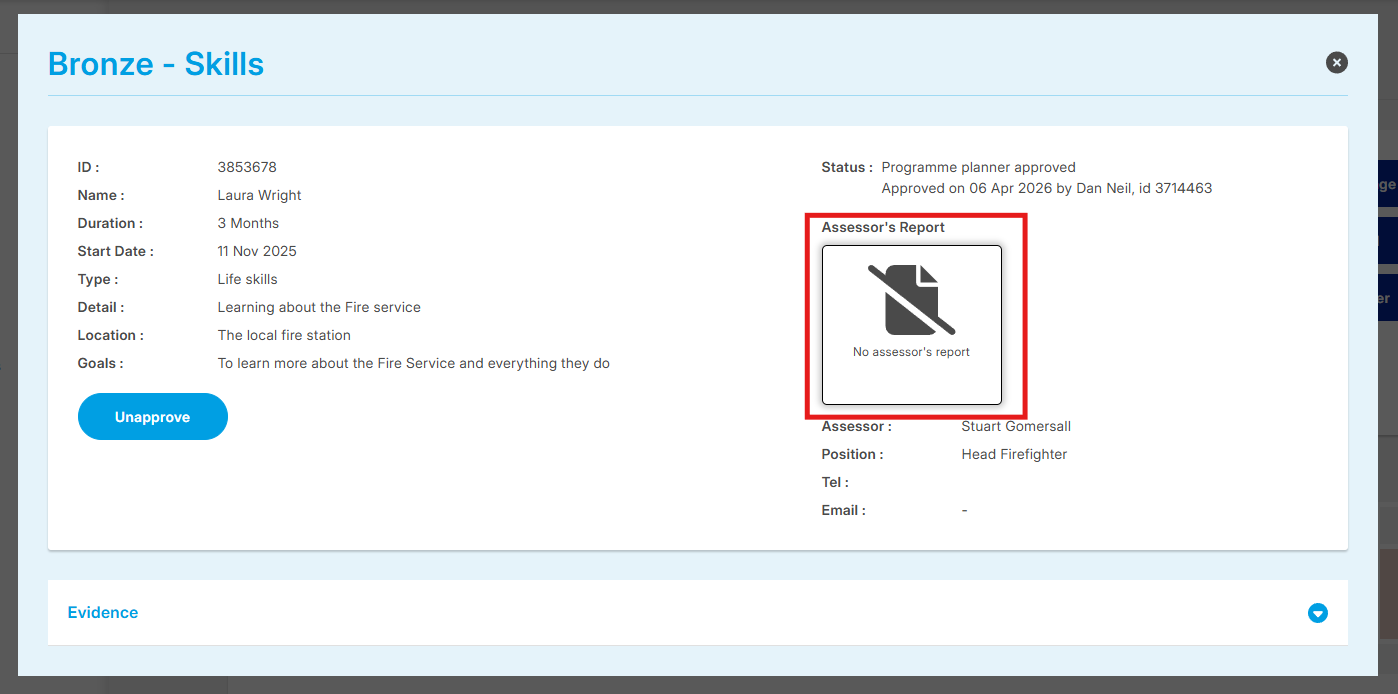Viewport: 1398px width, 694px height.
Task: Click the start date 11 Nov 2025
Action: pyautogui.click(x=257, y=251)
